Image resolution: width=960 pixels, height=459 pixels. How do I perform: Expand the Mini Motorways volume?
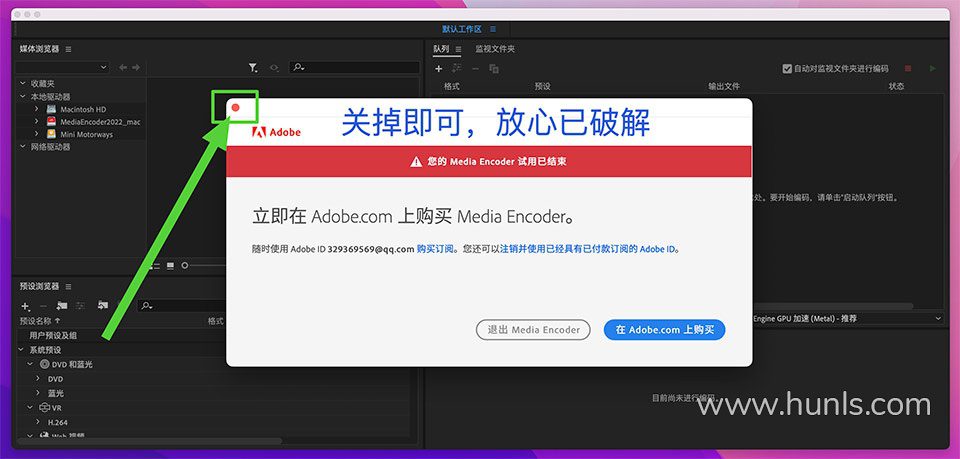tap(37, 134)
